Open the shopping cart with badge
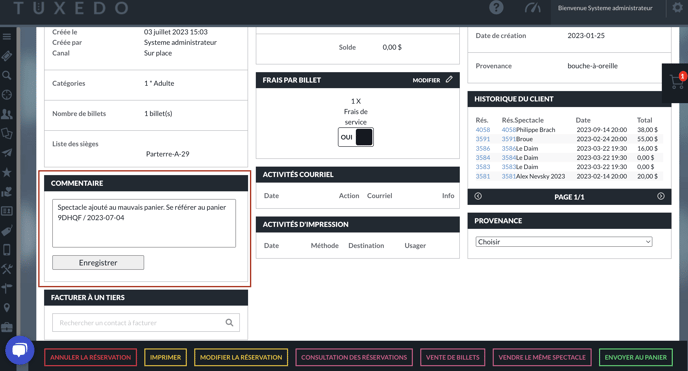 pyautogui.click(x=677, y=82)
